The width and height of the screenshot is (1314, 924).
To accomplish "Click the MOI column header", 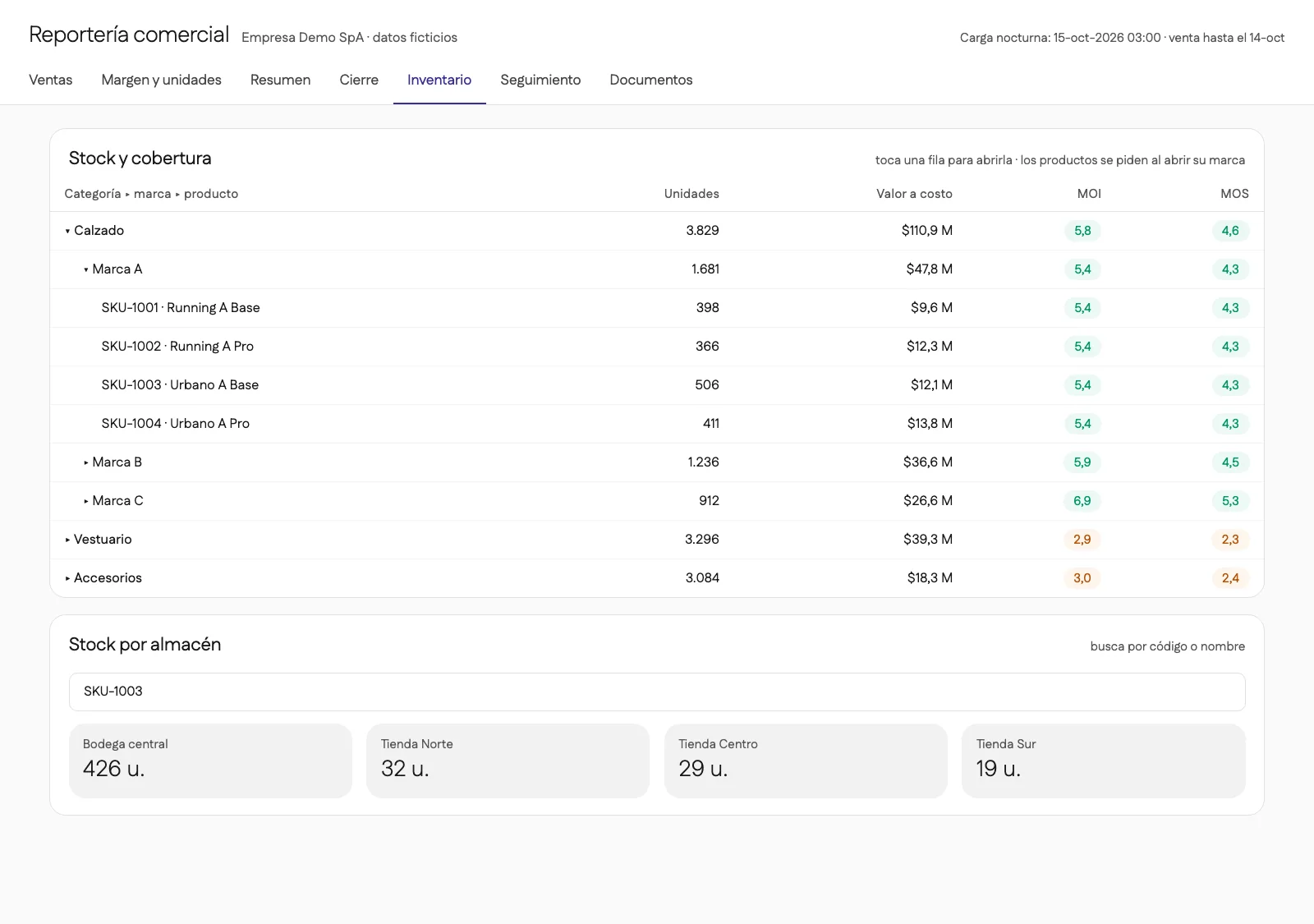I will click(x=1089, y=194).
